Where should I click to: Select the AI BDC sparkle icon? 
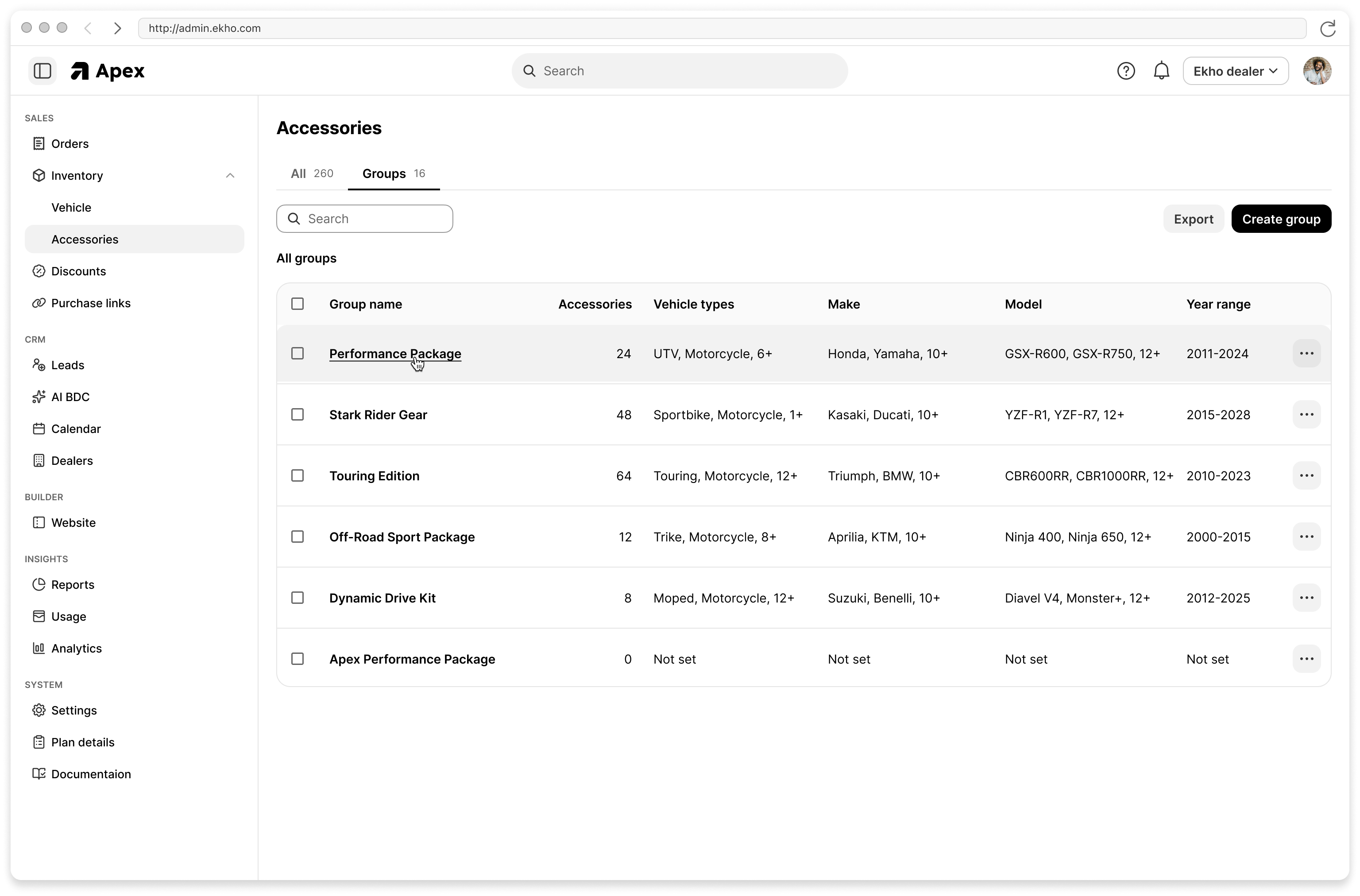(x=38, y=397)
